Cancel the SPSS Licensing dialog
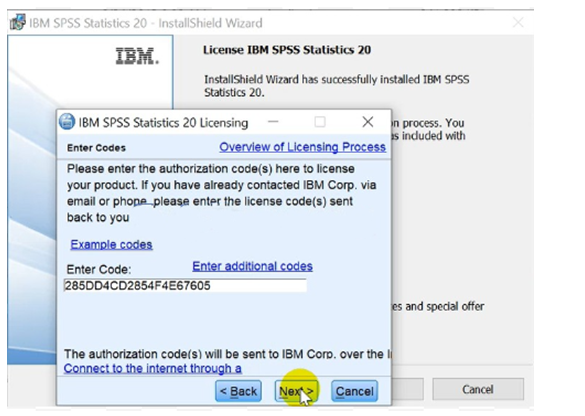Viewport: 585px width, 416px height. [354, 391]
